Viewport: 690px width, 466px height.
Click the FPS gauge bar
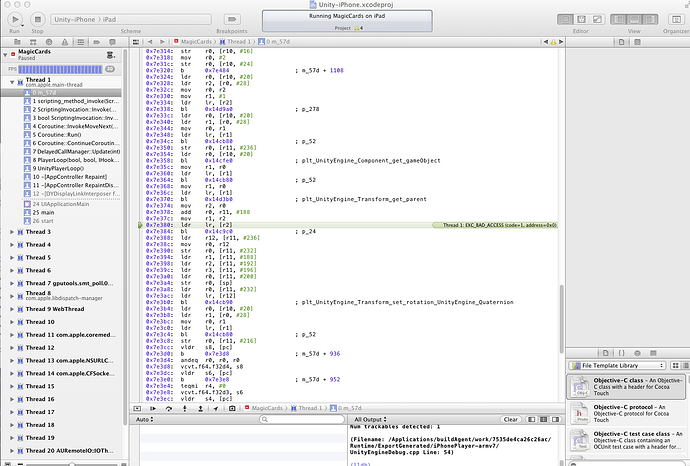click(x=60, y=69)
